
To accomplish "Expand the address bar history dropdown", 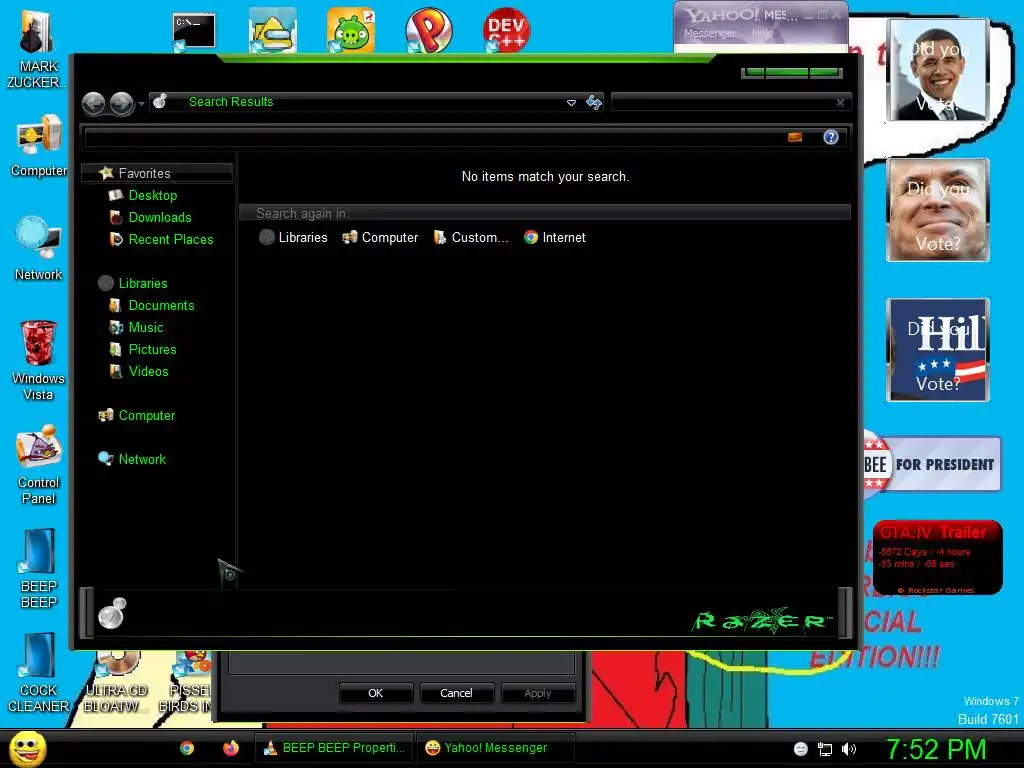I will (571, 103).
